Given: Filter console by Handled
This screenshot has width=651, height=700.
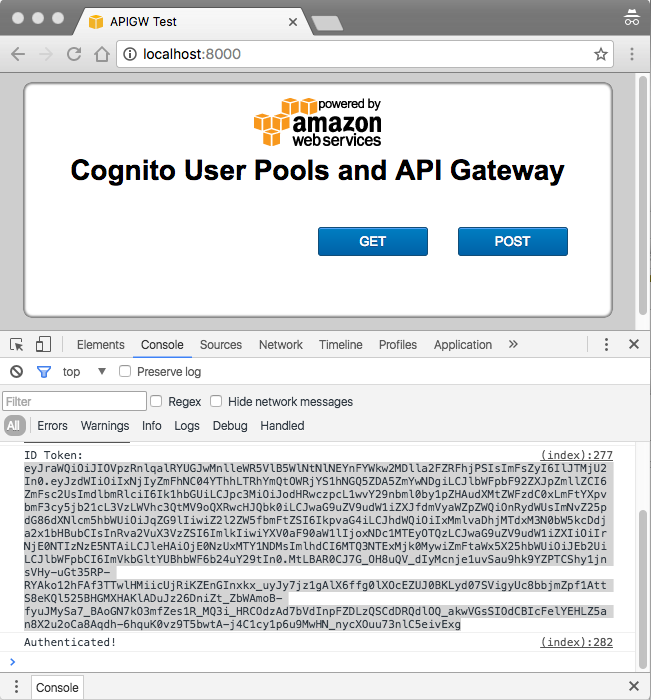Looking at the screenshot, I should [x=282, y=425].
